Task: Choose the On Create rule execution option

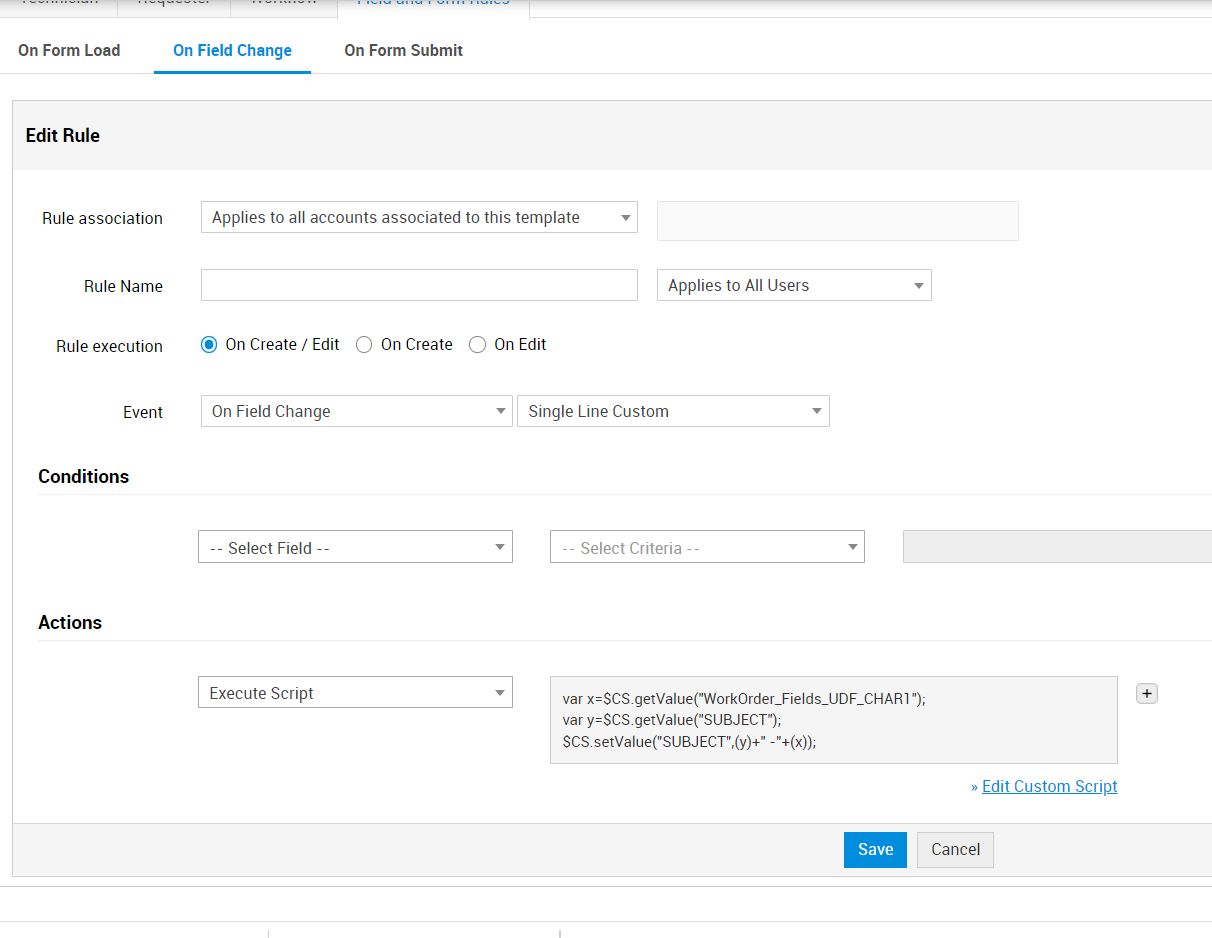Action: [364, 345]
